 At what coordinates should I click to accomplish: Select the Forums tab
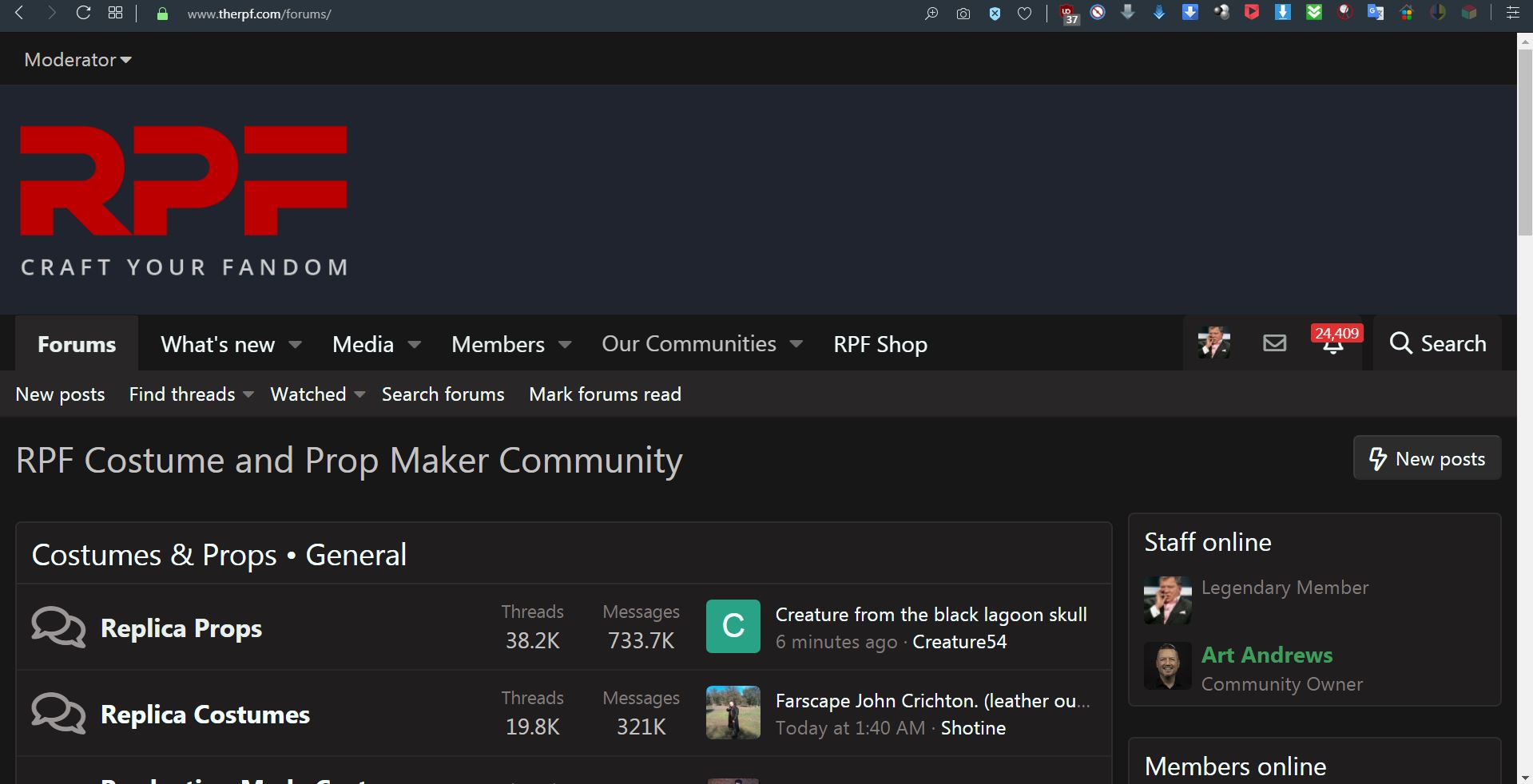pyautogui.click(x=77, y=344)
